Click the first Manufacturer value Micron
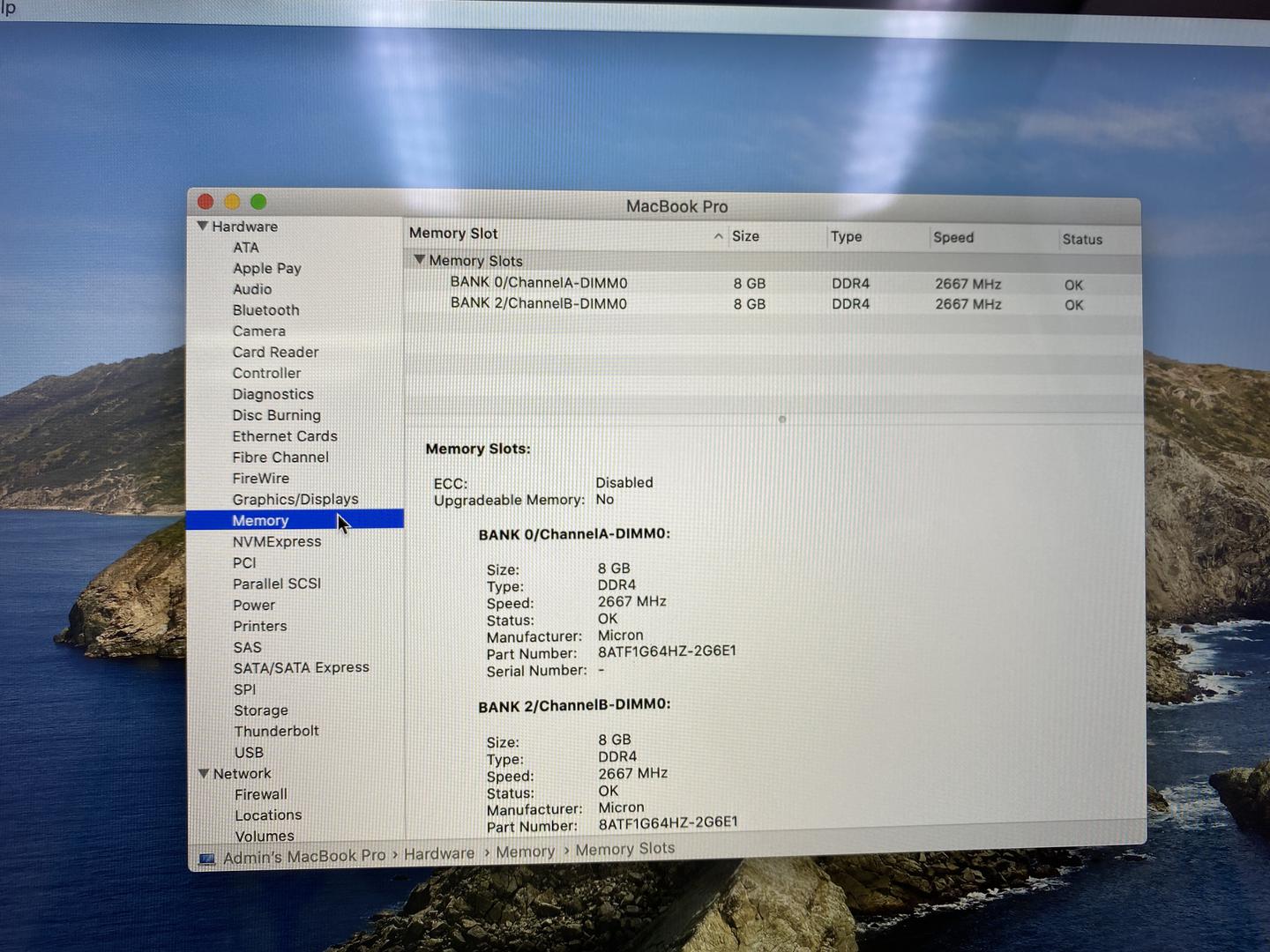This screenshot has width=1270, height=952. 621,636
